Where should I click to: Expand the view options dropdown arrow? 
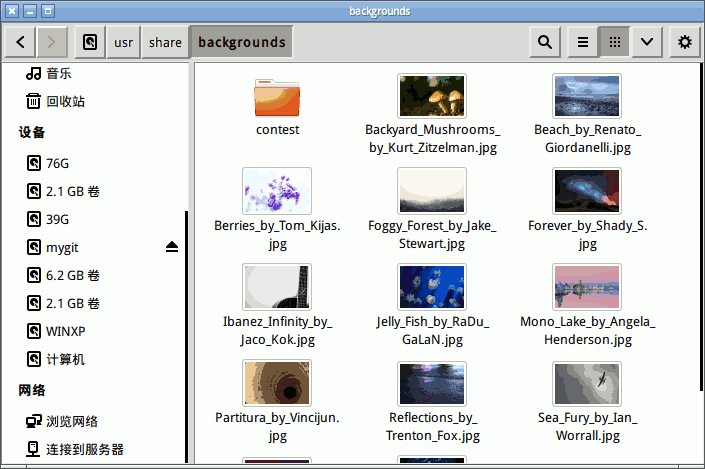pos(647,42)
